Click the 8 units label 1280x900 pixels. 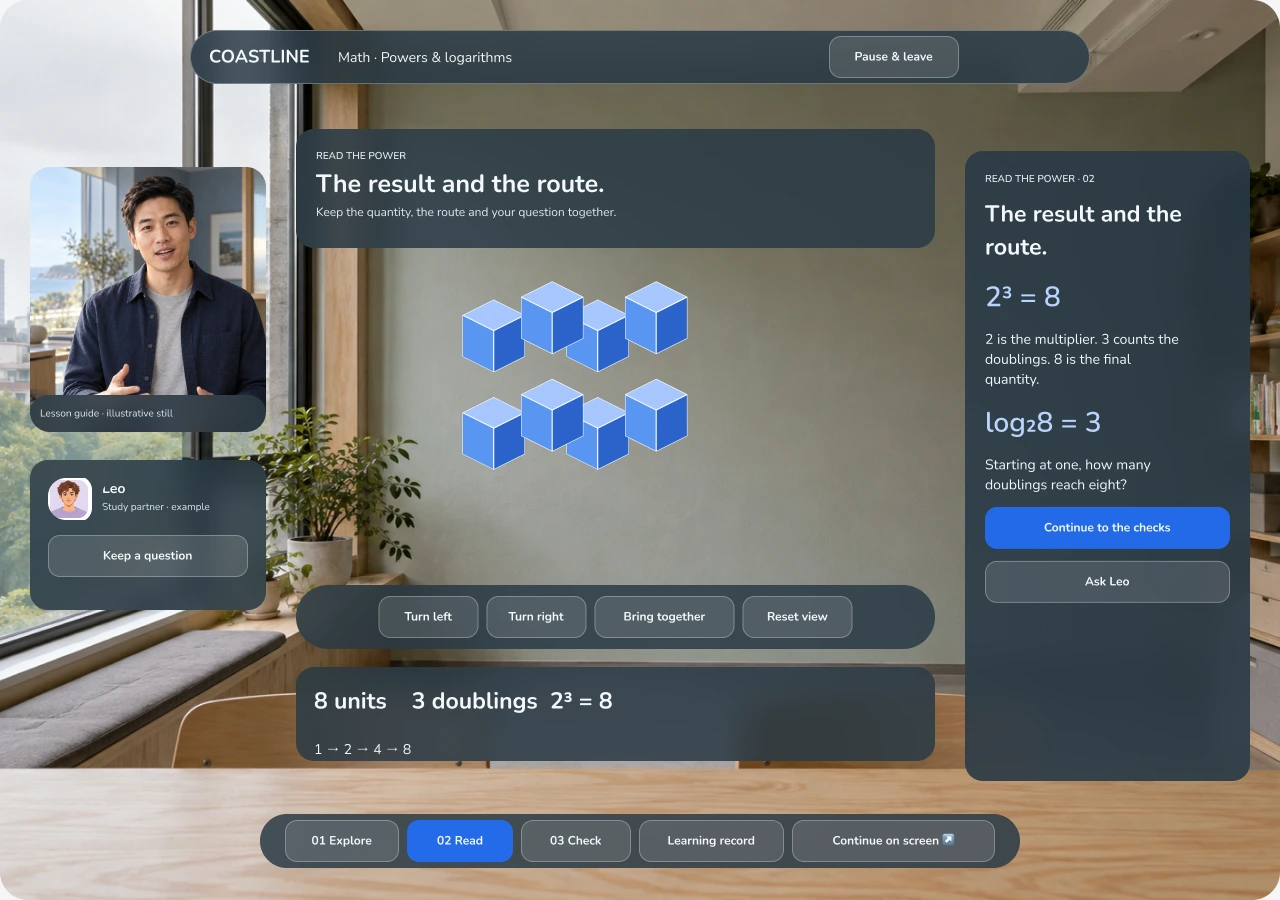[350, 701]
